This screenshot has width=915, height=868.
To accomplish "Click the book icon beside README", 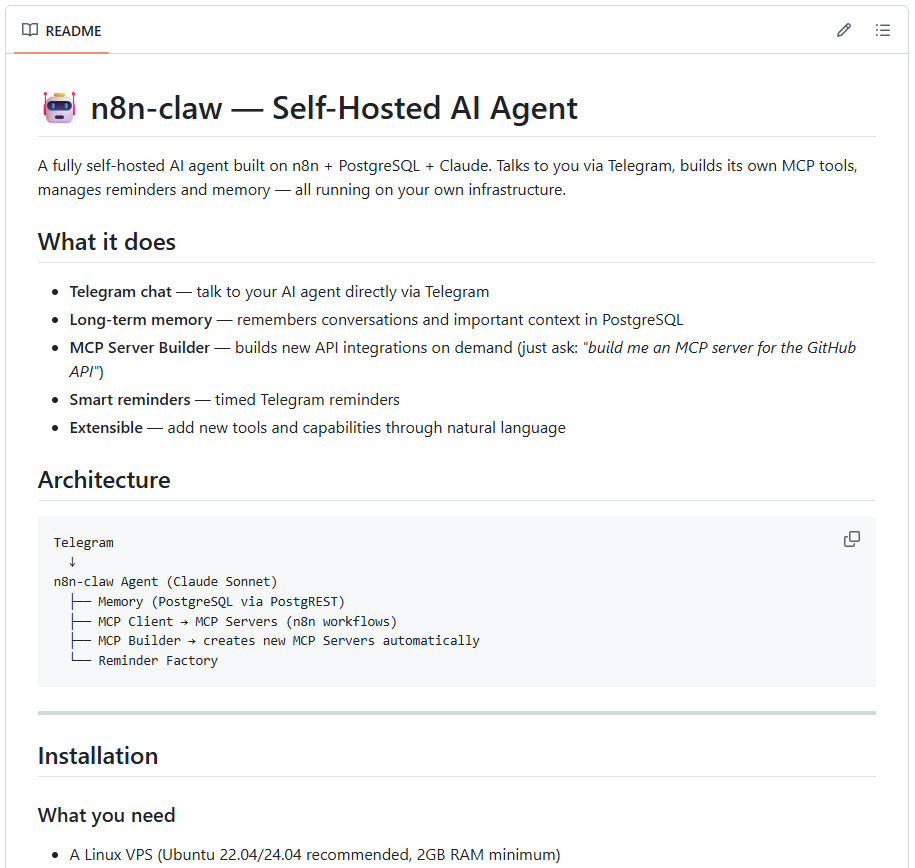I will 30,30.
